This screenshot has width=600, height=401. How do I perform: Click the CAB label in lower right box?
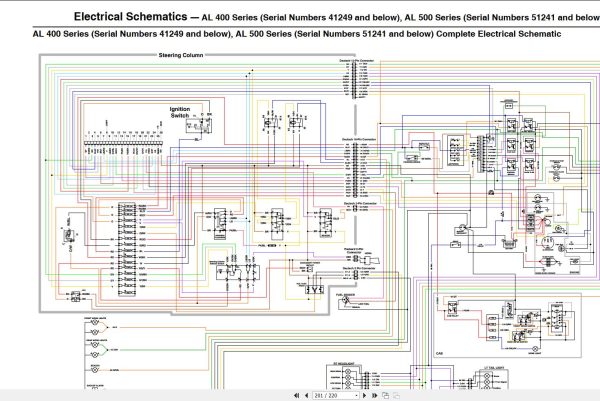pos(439,354)
